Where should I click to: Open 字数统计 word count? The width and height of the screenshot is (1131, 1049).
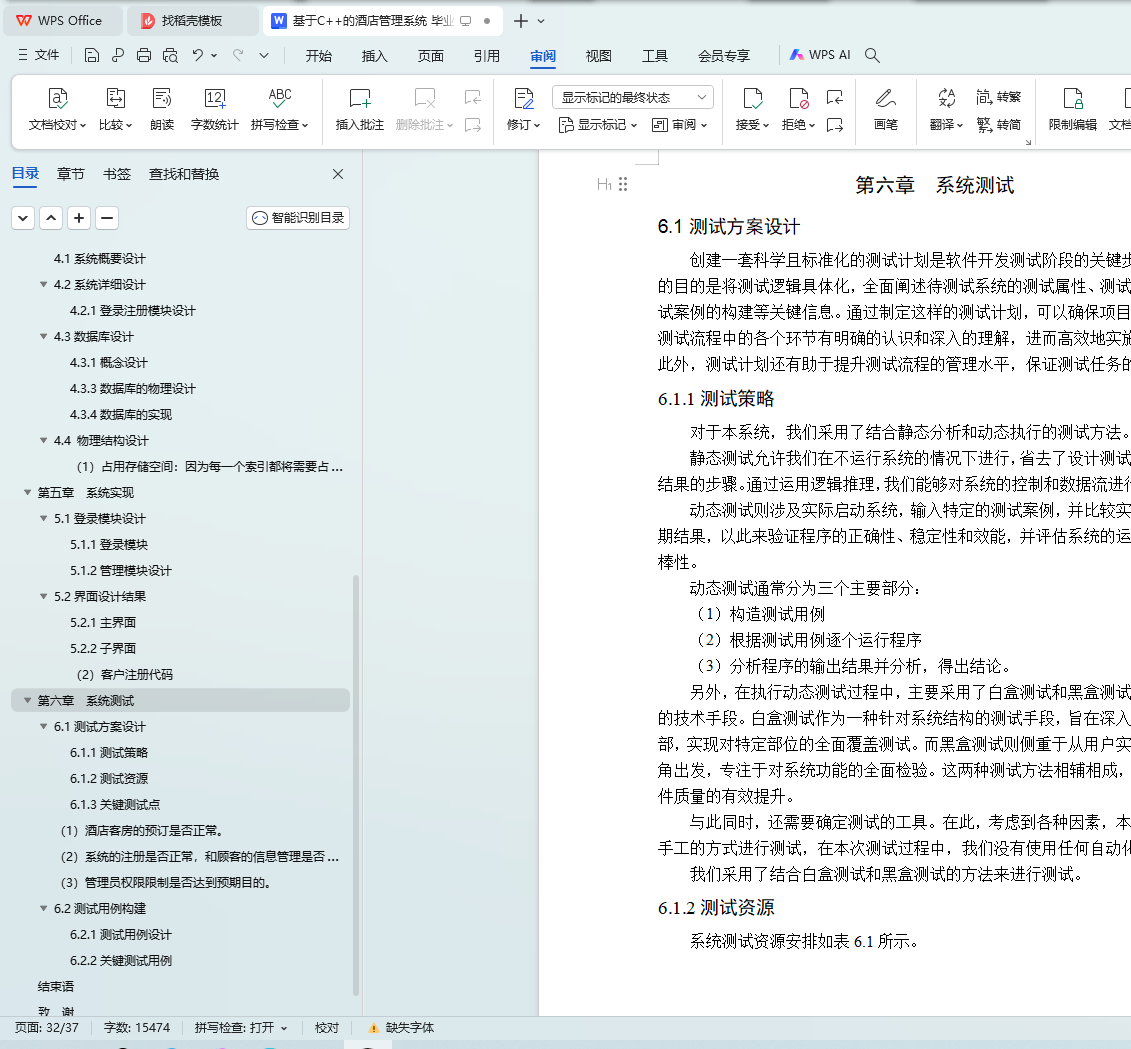(214, 109)
